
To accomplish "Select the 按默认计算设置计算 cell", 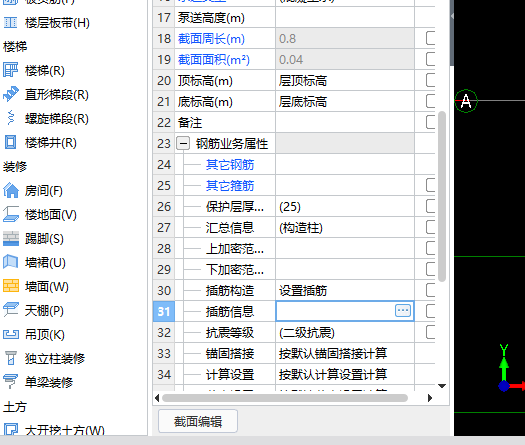I will tap(345, 374).
